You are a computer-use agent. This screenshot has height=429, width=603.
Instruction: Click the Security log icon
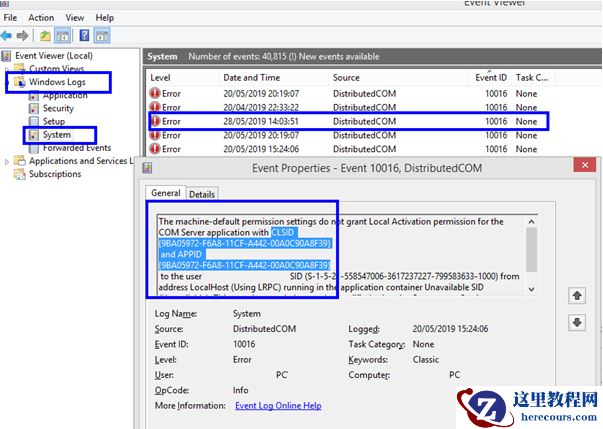[x=34, y=108]
